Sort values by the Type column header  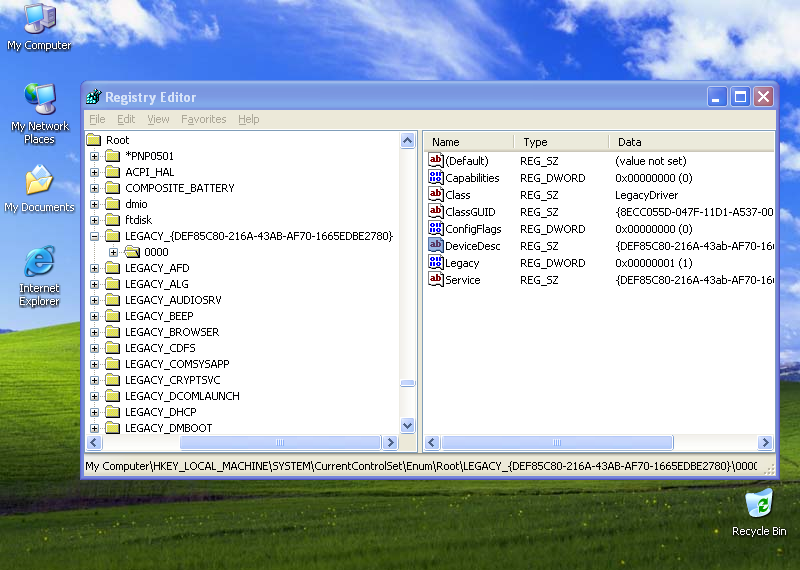coord(561,141)
